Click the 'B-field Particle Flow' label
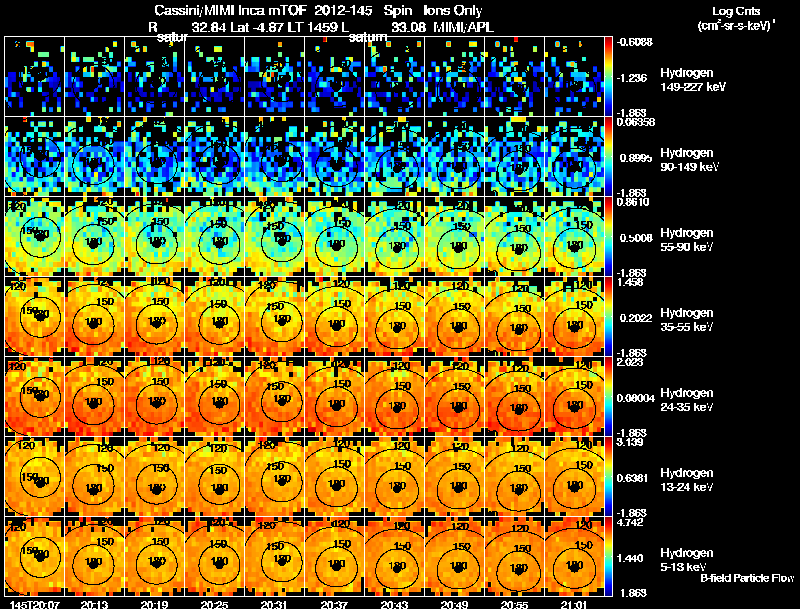Viewport: 800px width, 609px height. (747, 578)
